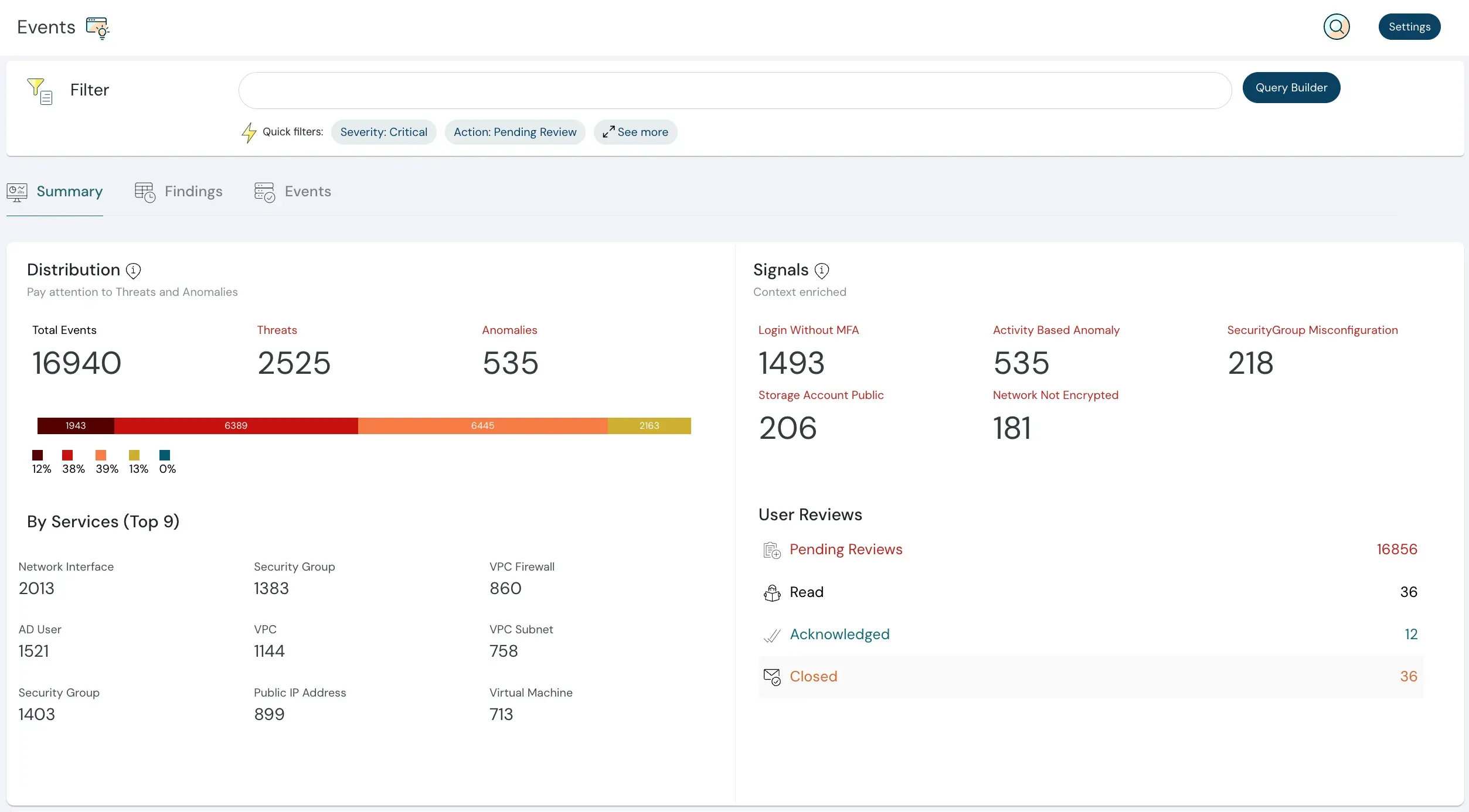The width and height of the screenshot is (1469, 812).
Task: Click the dark maroon 12% legend swatch
Action: tap(38, 455)
